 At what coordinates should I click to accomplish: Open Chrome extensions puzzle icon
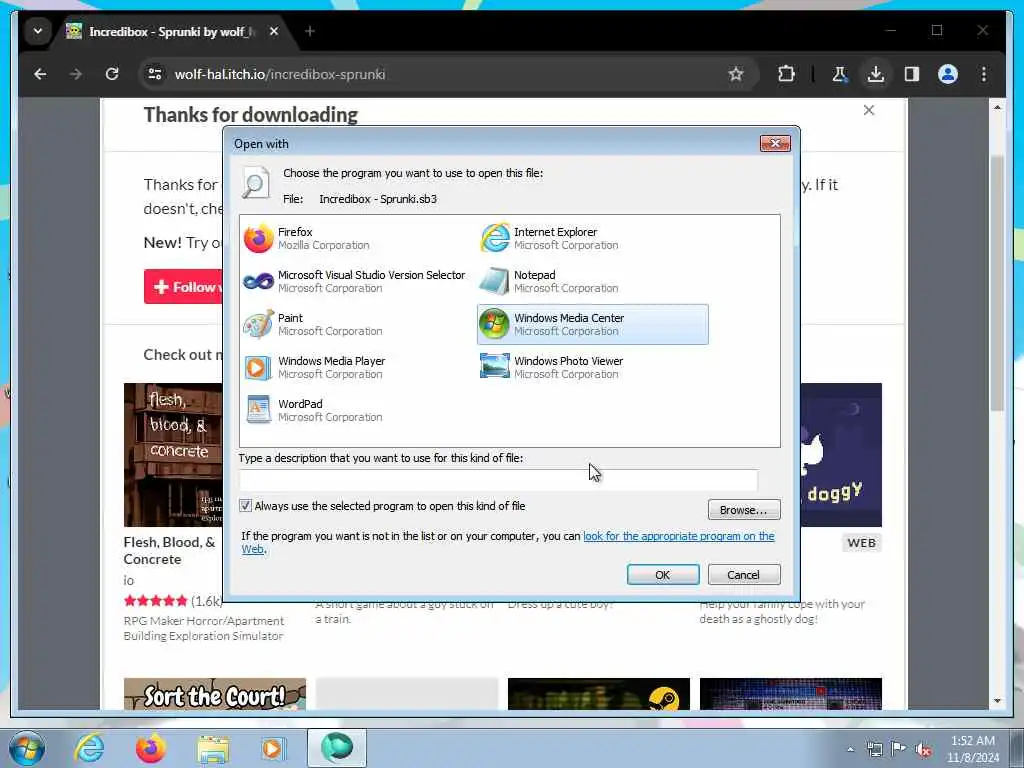coord(786,74)
